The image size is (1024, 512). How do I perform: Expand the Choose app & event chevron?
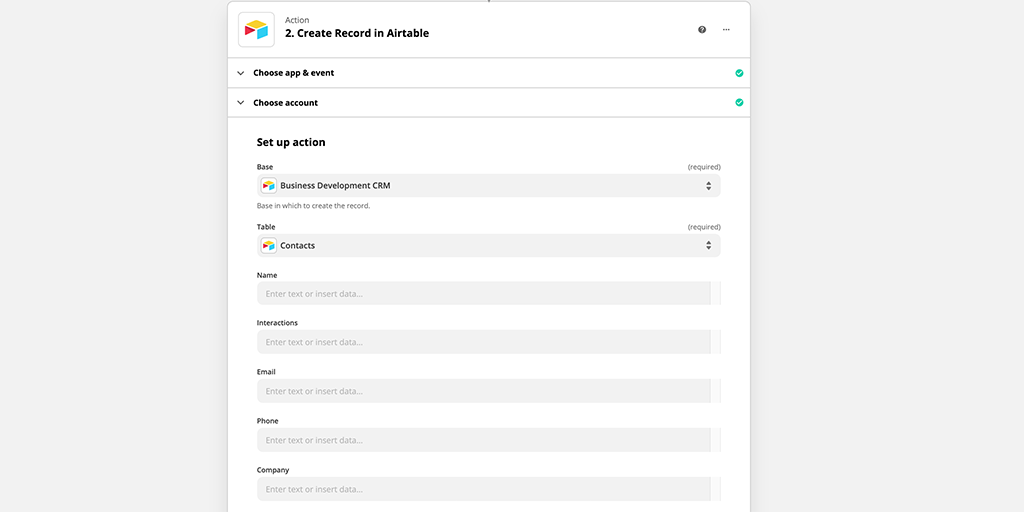coord(240,73)
